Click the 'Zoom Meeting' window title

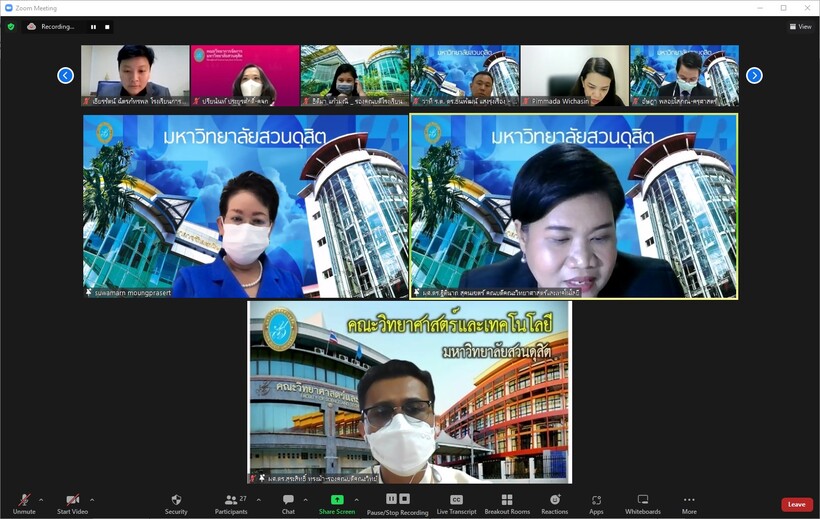coord(36,8)
